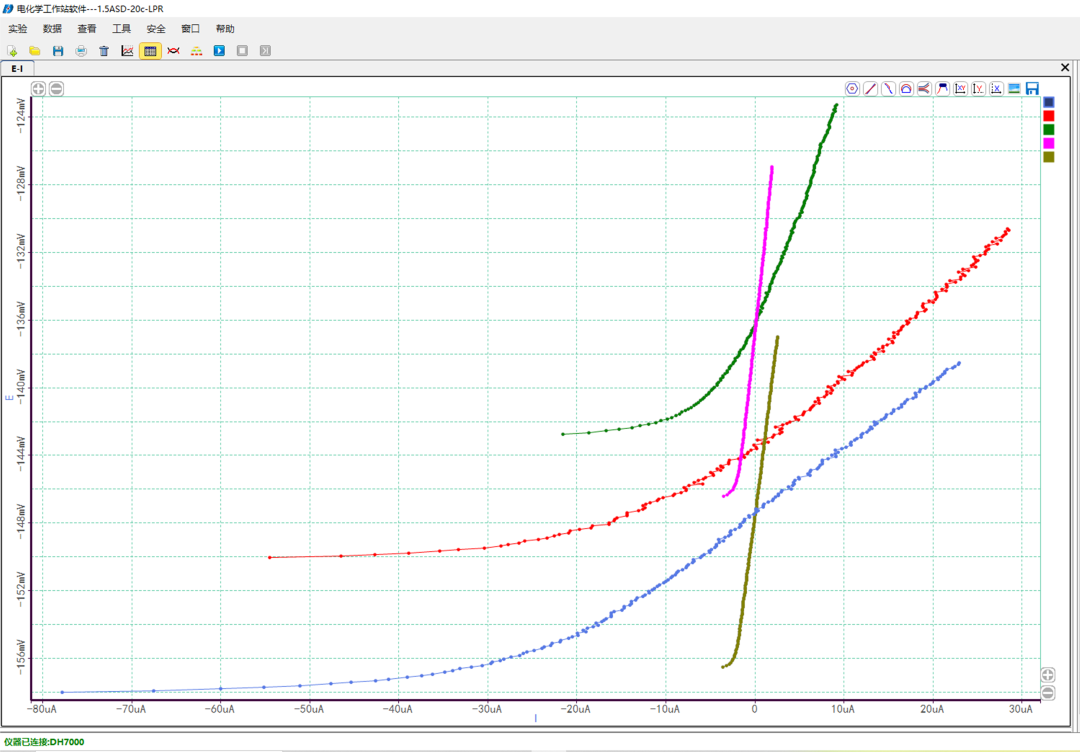This screenshot has height=752, width=1080.
Task: Autoscale both XY axes
Action: click(960, 89)
